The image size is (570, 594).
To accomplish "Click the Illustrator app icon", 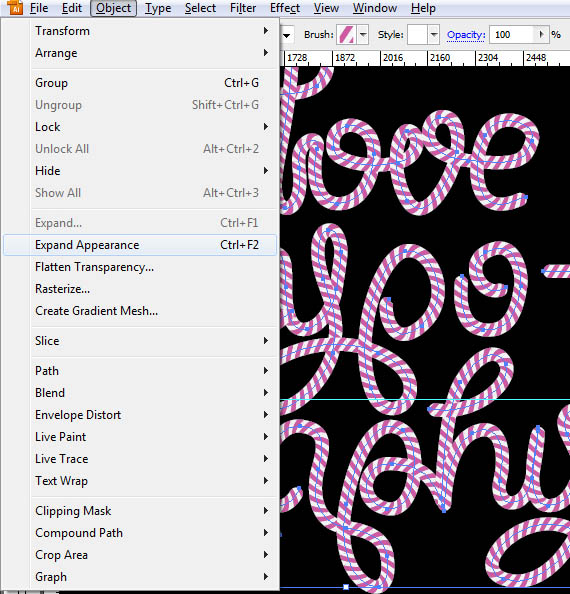I will click(x=15, y=8).
